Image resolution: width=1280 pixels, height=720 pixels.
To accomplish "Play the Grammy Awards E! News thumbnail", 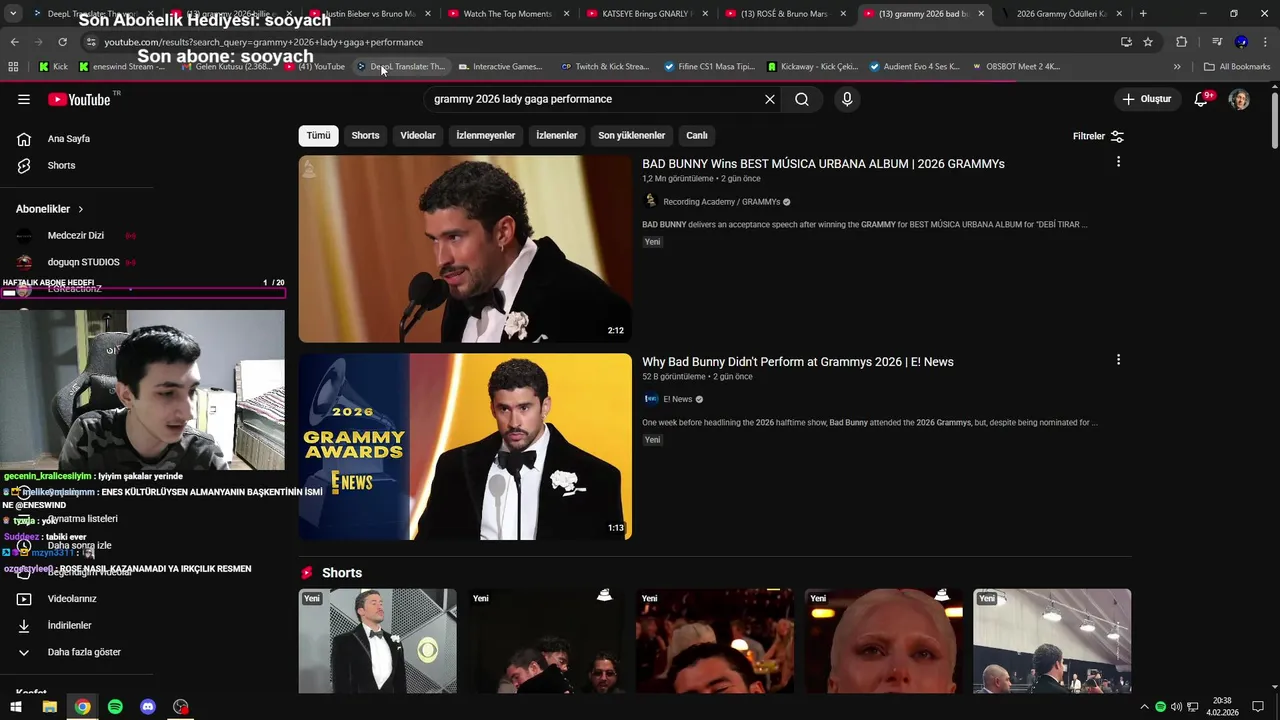I will [465, 447].
